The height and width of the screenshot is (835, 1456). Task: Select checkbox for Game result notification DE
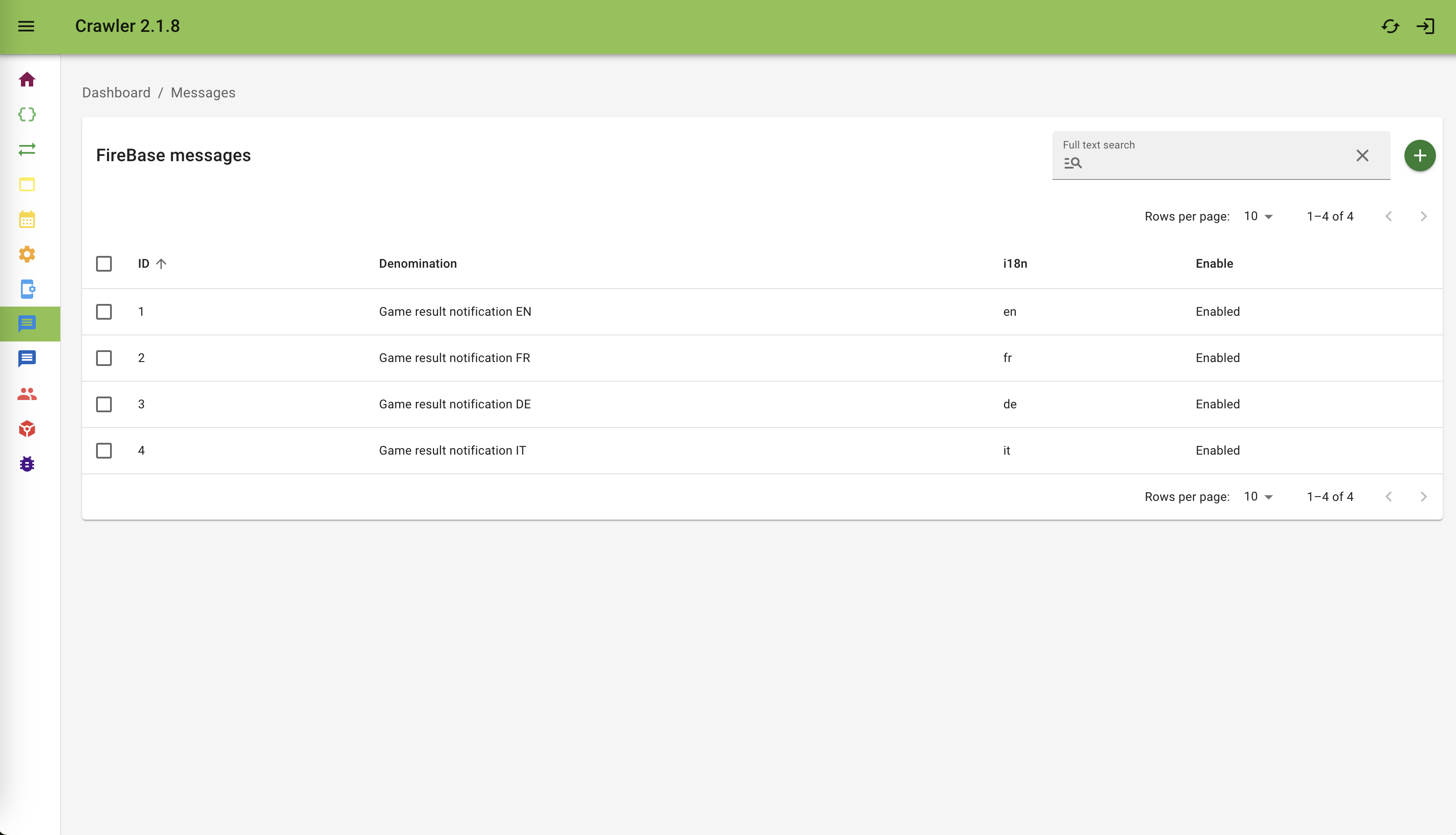[104, 404]
